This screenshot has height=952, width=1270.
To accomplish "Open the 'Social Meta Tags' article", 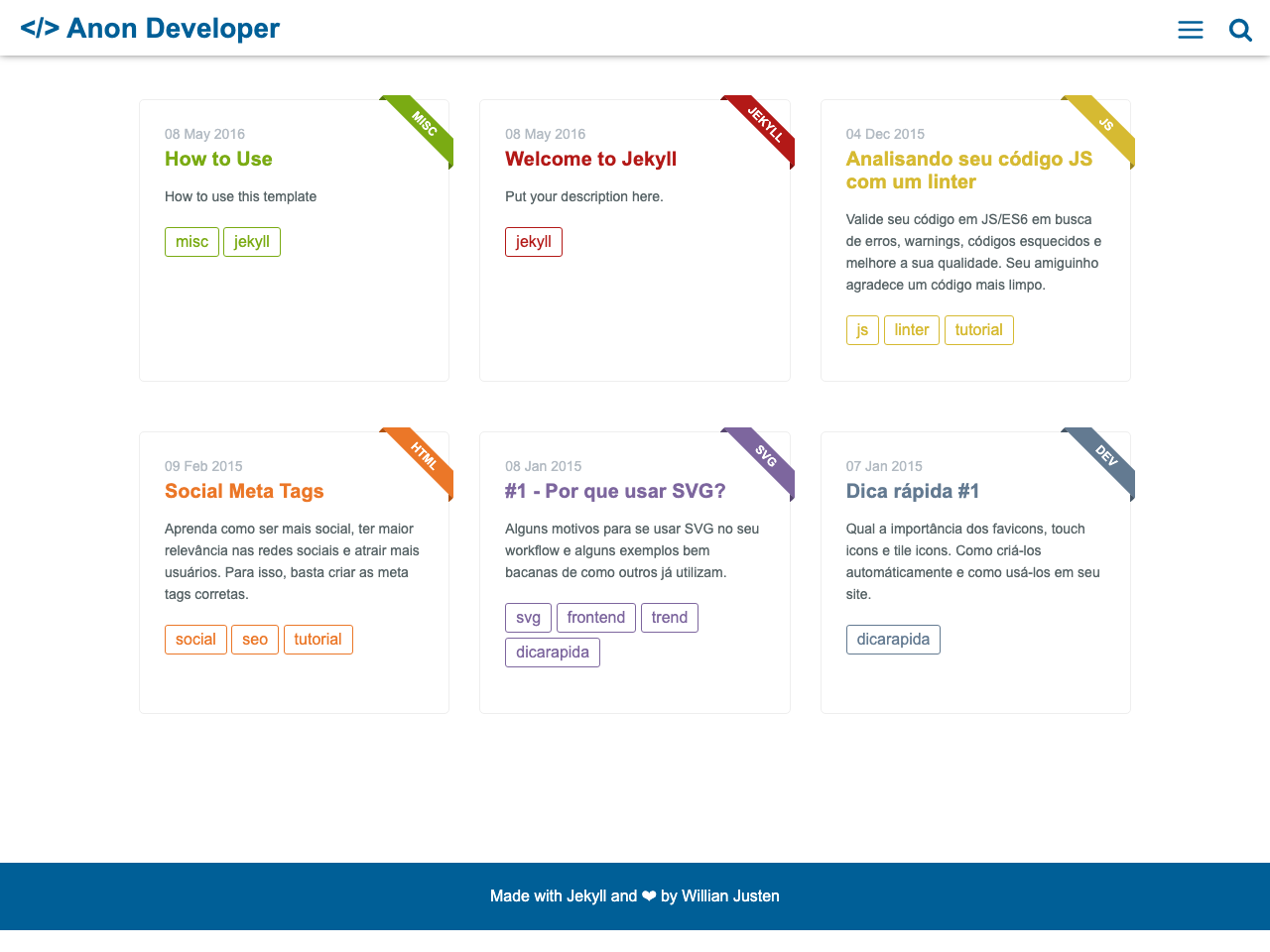I will (244, 491).
